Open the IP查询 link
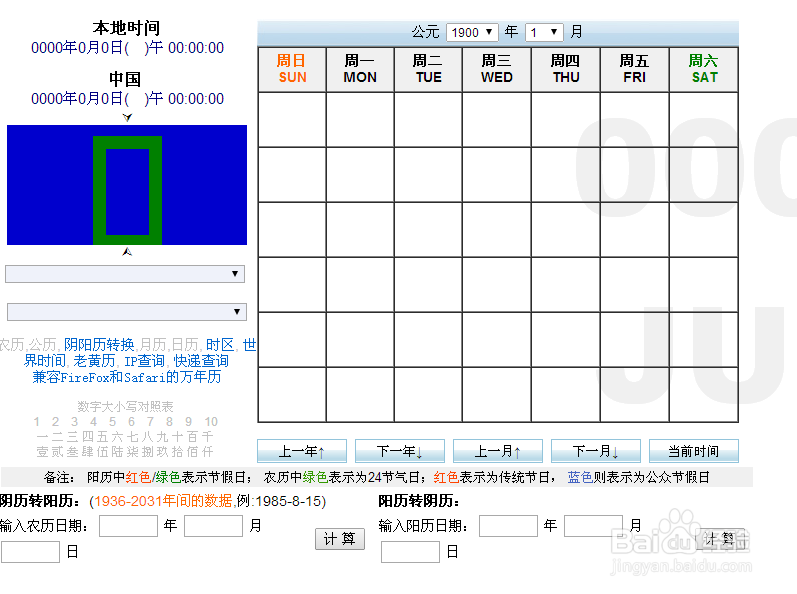The width and height of the screenshot is (797, 594). (x=145, y=361)
